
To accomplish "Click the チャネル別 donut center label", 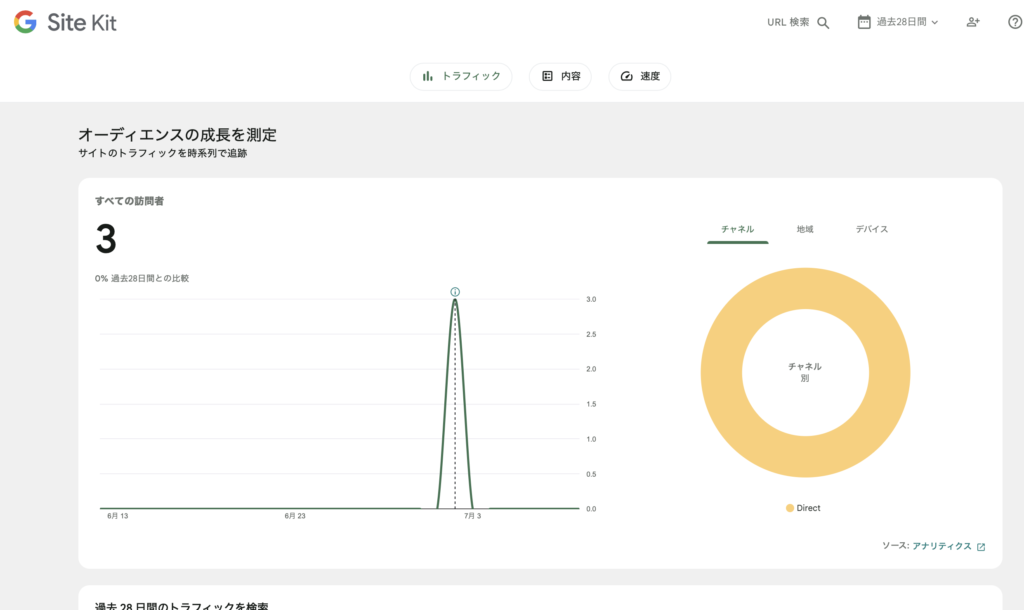I will point(805,372).
